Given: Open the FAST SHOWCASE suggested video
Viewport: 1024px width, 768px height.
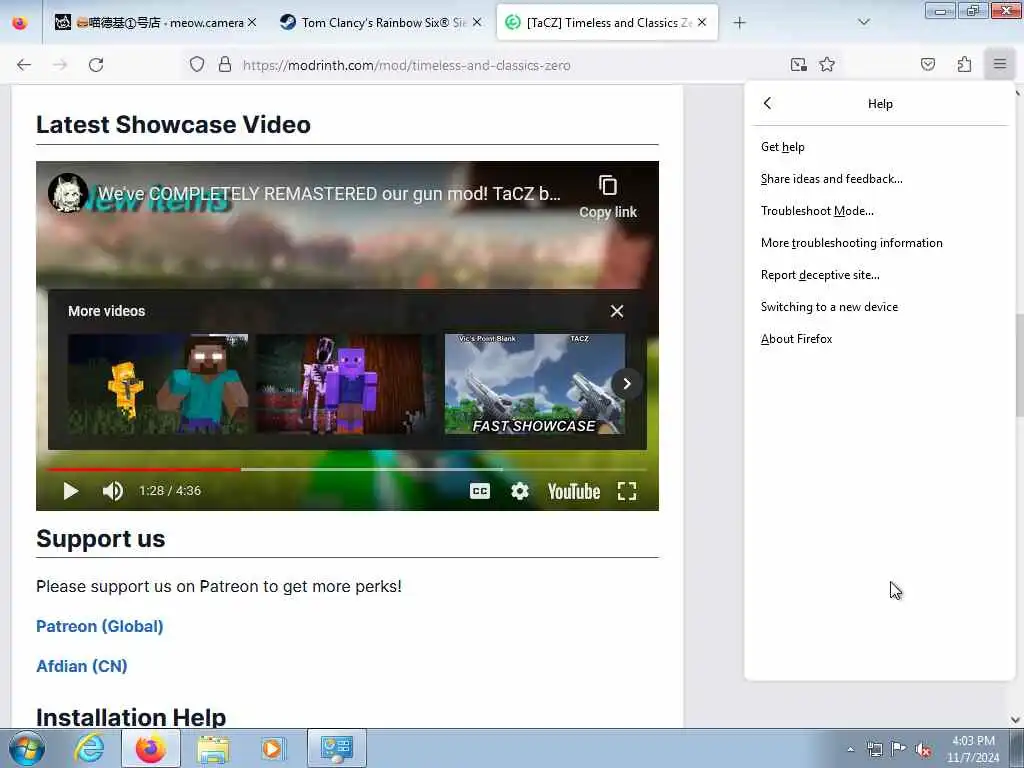Looking at the screenshot, I should click(535, 384).
